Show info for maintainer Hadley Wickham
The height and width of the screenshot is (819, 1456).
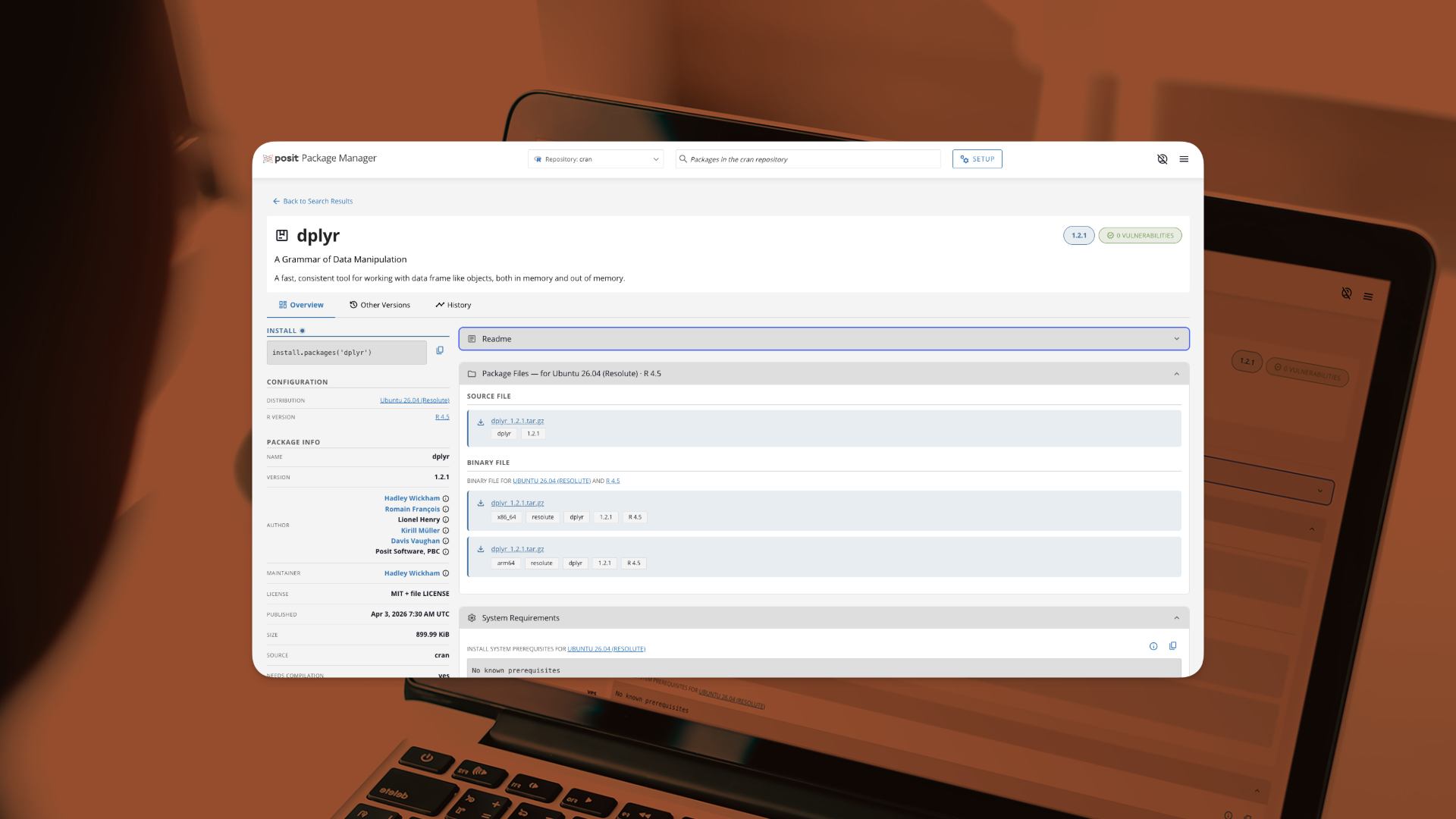coord(446,573)
